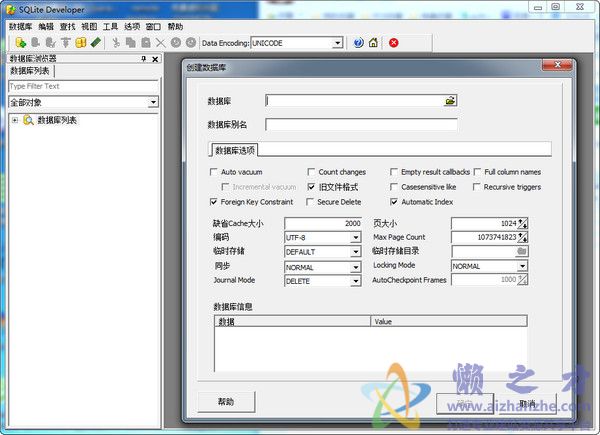The width and height of the screenshot is (600, 435).
Task: Open the 工具 menu
Action: coord(110,26)
